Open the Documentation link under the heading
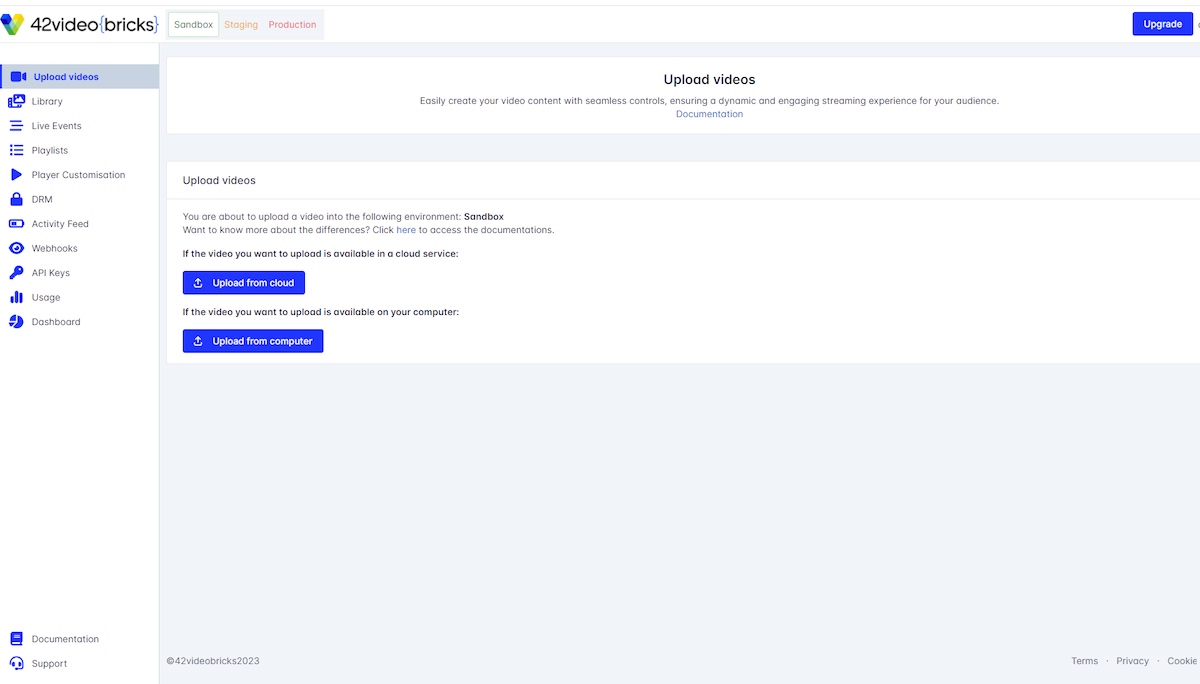 (x=709, y=114)
